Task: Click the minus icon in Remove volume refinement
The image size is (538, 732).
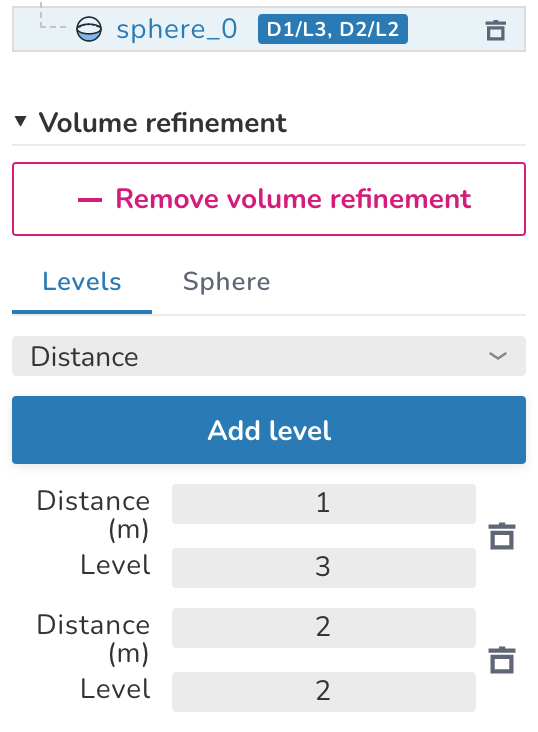Action: (x=90, y=200)
